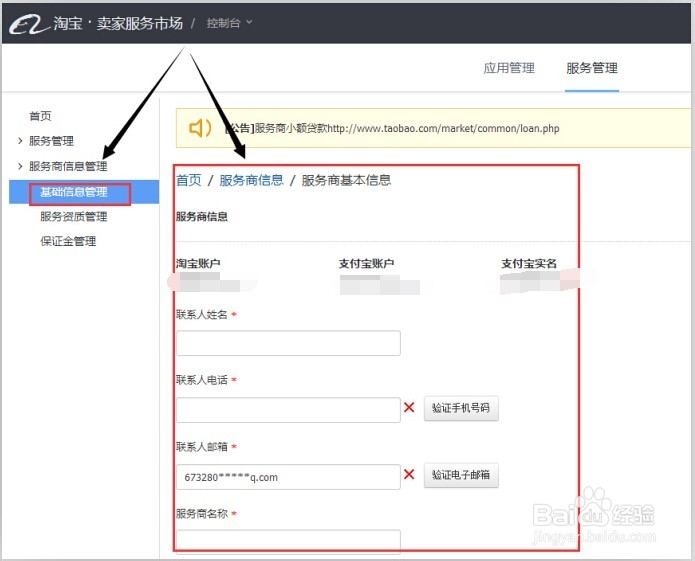The width and height of the screenshot is (695, 561).
Task: Click the 支付宝实名 label
Action: coord(529,264)
